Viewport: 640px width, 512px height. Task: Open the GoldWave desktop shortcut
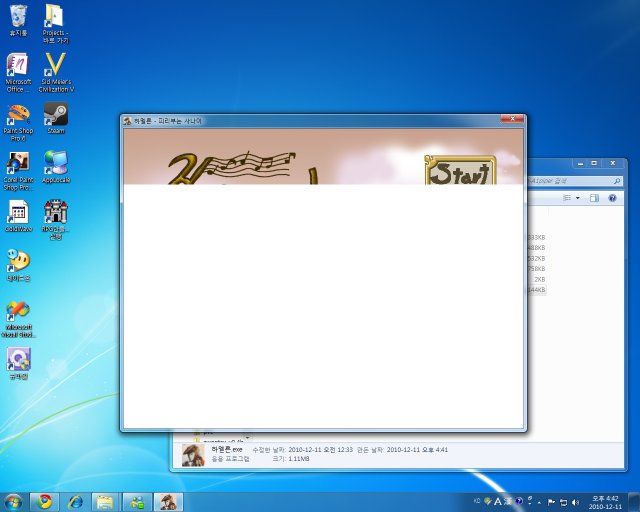18,216
